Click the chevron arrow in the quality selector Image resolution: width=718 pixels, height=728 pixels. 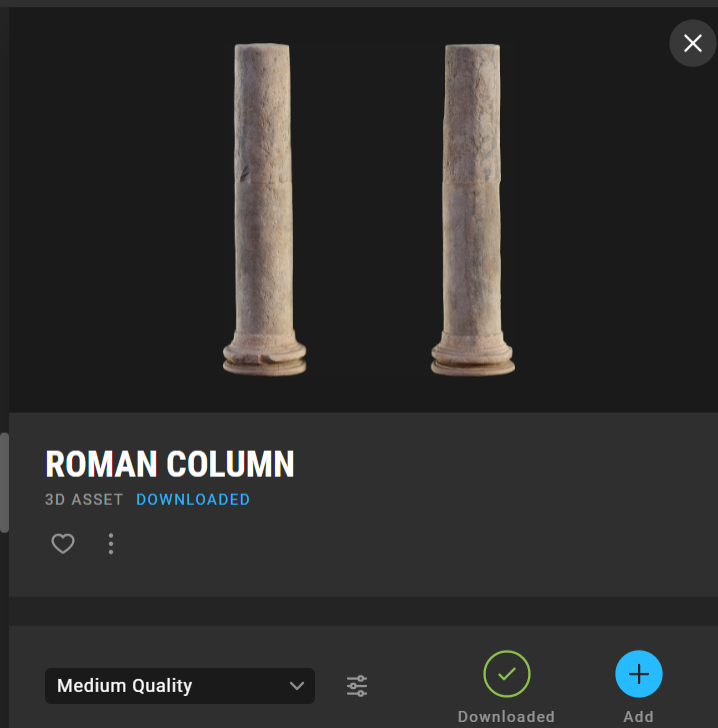(x=297, y=686)
